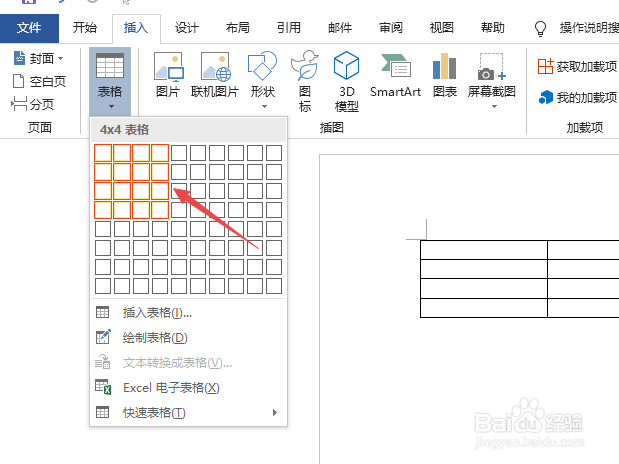Click the Excel spreadsheet icon

pyautogui.click(x=103, y=387)
